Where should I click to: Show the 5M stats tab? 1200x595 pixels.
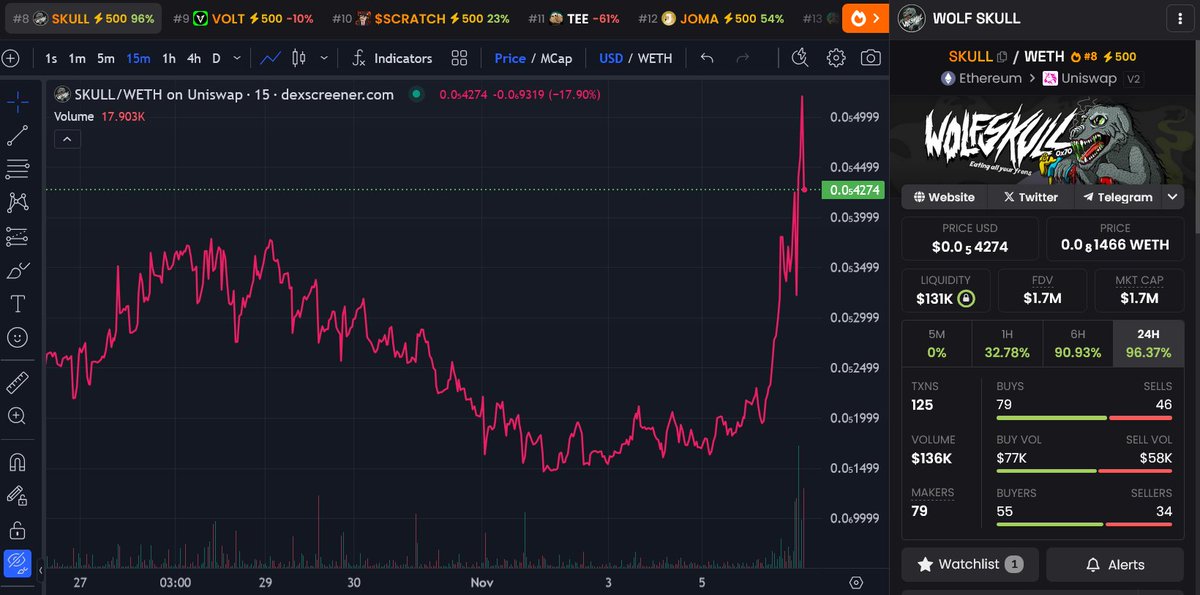(937, 343)
